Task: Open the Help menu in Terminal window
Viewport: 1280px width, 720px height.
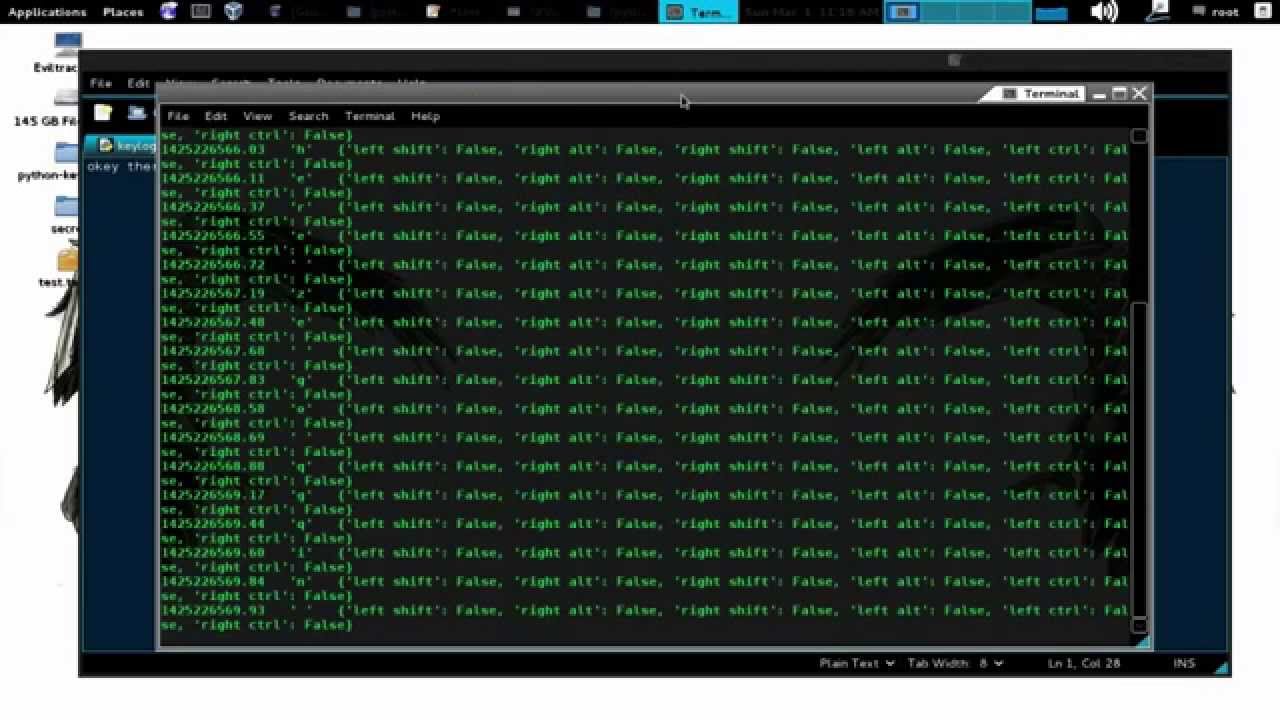Action: [x=425, y=116]
